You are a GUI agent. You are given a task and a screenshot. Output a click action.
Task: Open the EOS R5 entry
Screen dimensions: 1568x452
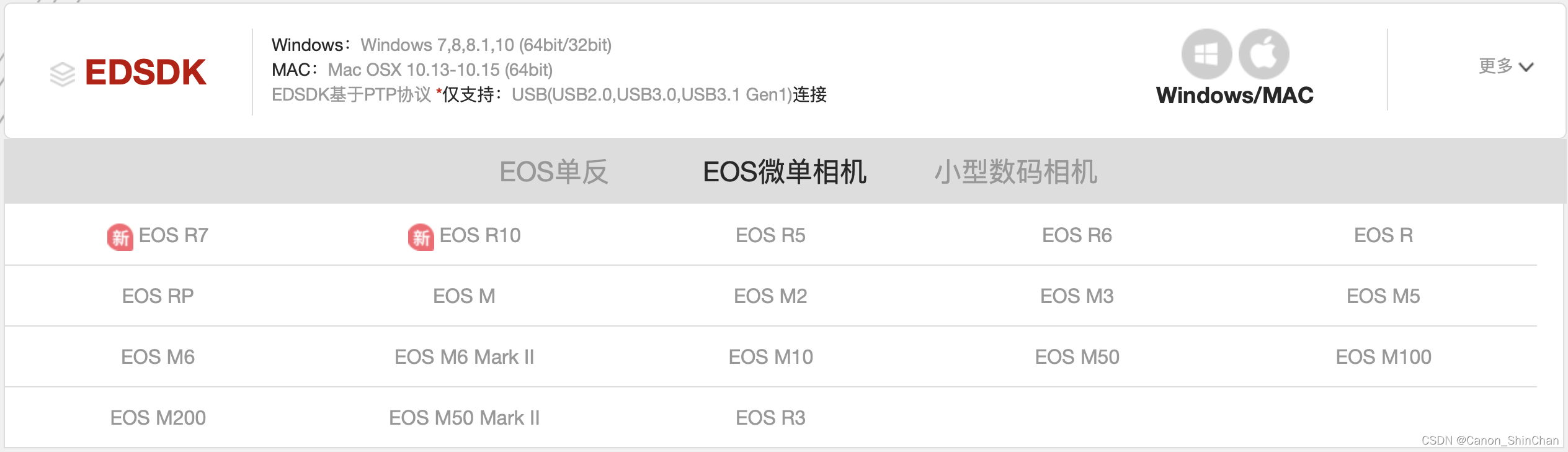click(x=770, y=236)
